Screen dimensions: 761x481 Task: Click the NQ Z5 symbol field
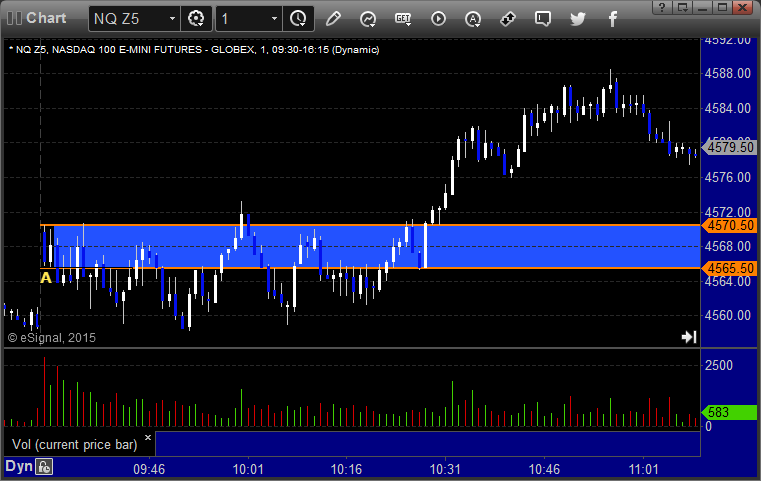[134, 19]
